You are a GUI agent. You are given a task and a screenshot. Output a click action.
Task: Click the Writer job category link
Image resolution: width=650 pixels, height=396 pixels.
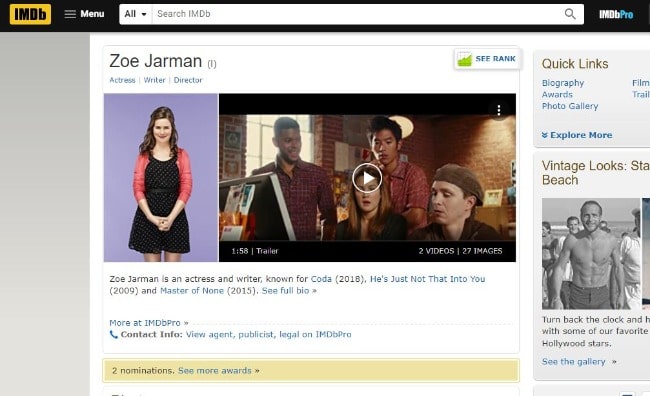click(x=155, y=80)
